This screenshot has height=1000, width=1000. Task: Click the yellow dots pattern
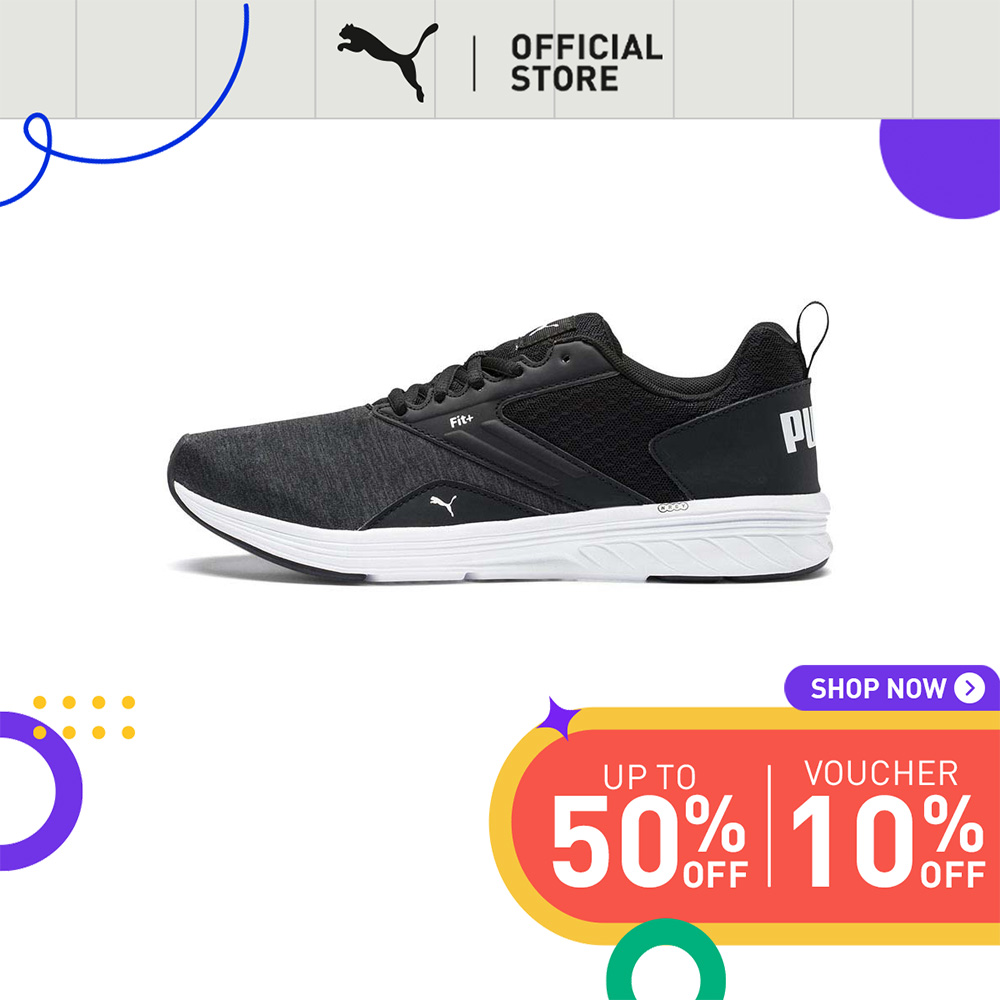click(84, 717)
